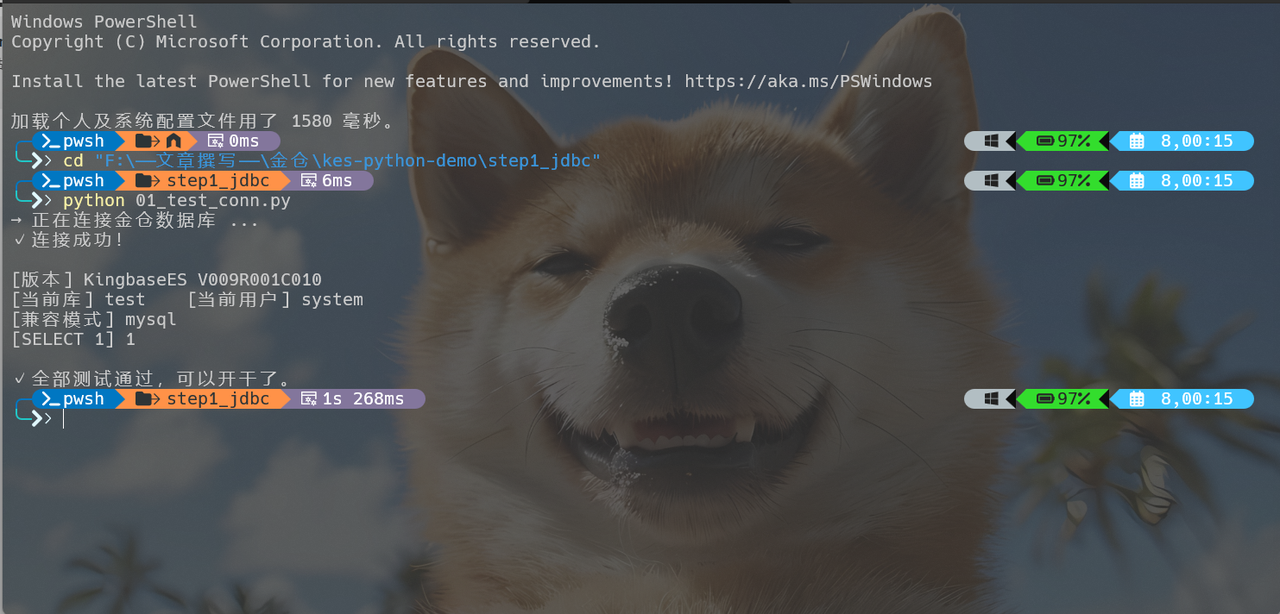
Task: Click the '全部测试通过,可以开干了。' line
Action: [152, 379]
